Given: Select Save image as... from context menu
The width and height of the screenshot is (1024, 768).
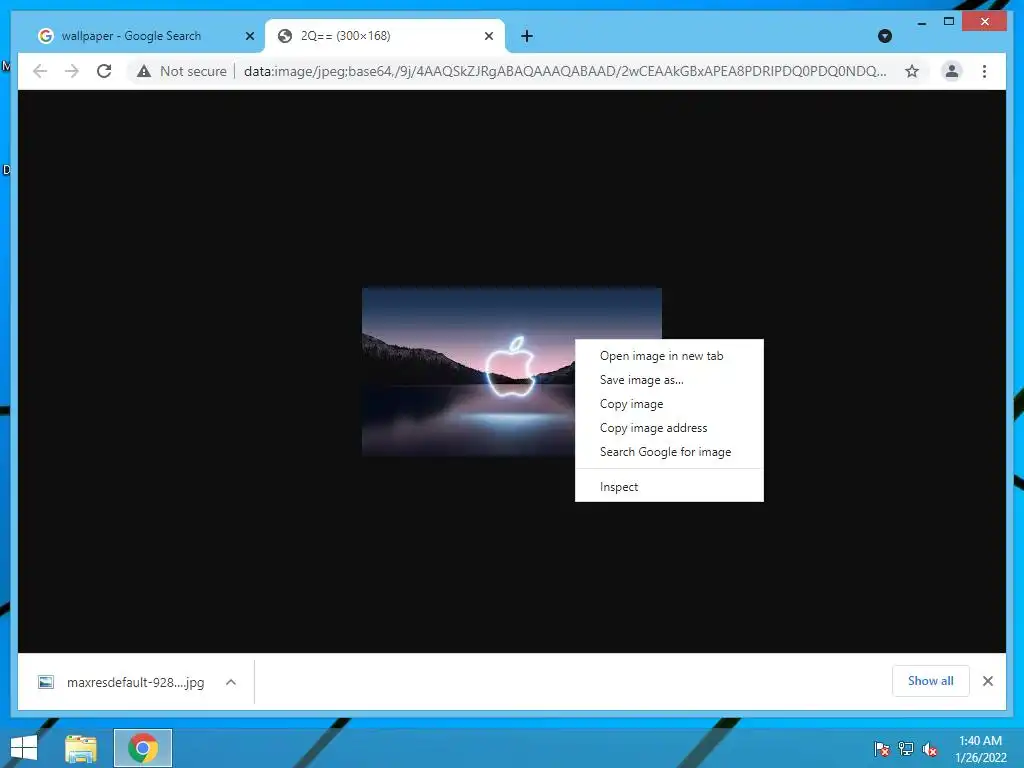Looking at the screenshot, I should coord(669,380).
